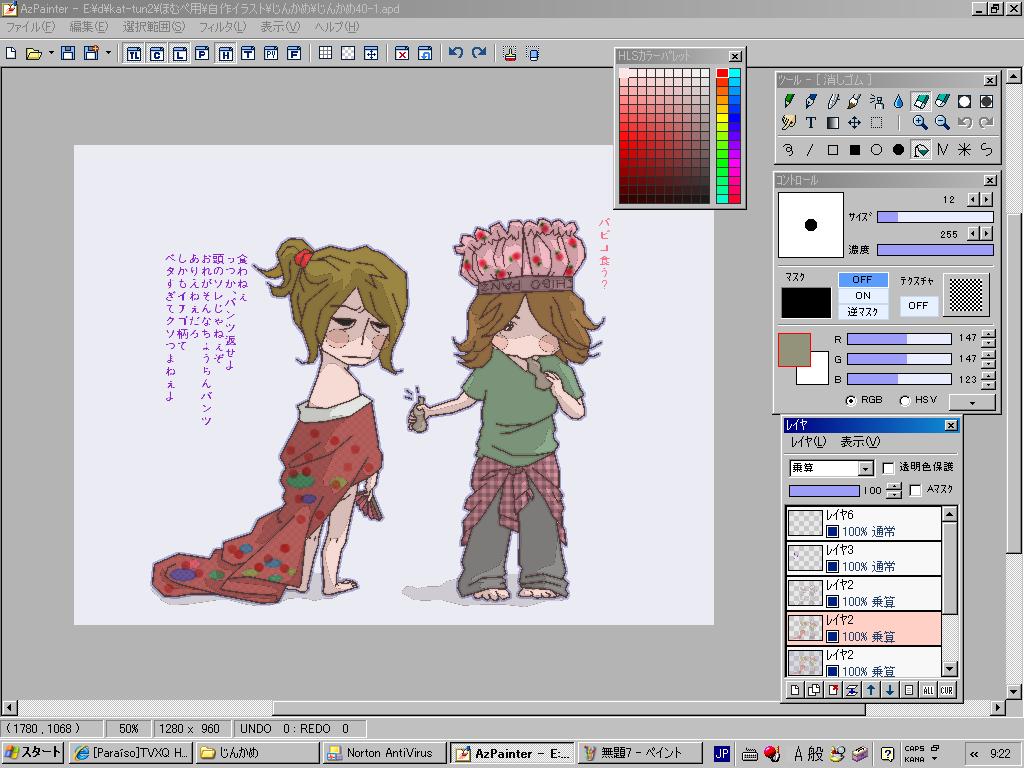Open the 乗算 blend mode dropdown

click(865, 468)
